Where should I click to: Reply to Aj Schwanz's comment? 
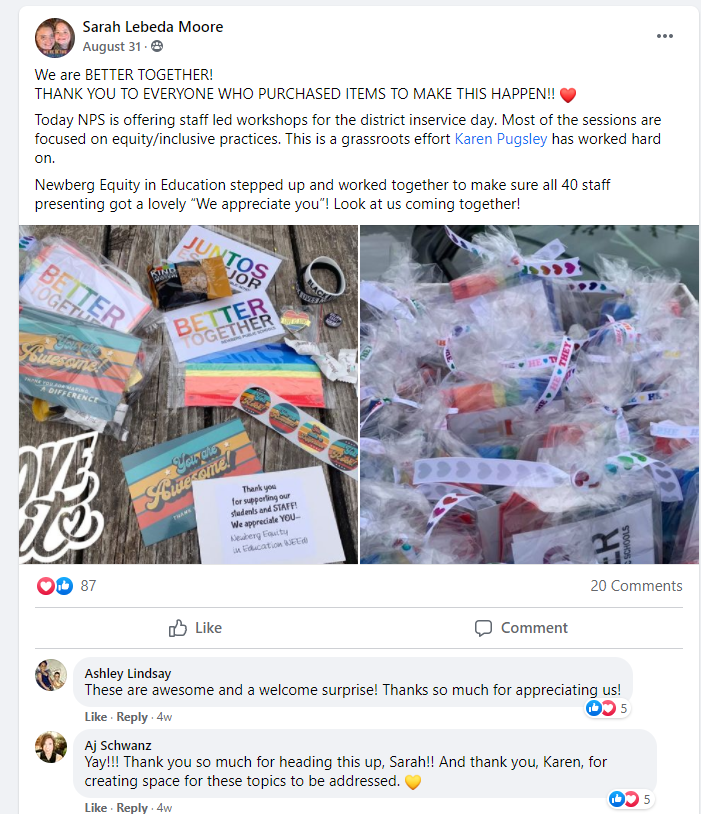tap(132, 807)
